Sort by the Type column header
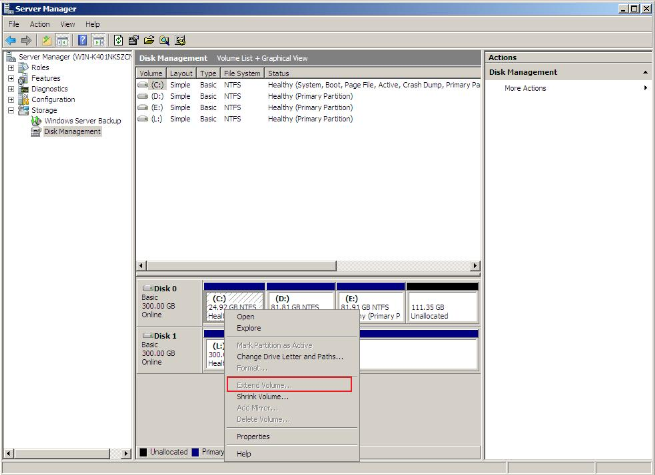This screenshot has height=475, width=655. click(x=208, y=73)
